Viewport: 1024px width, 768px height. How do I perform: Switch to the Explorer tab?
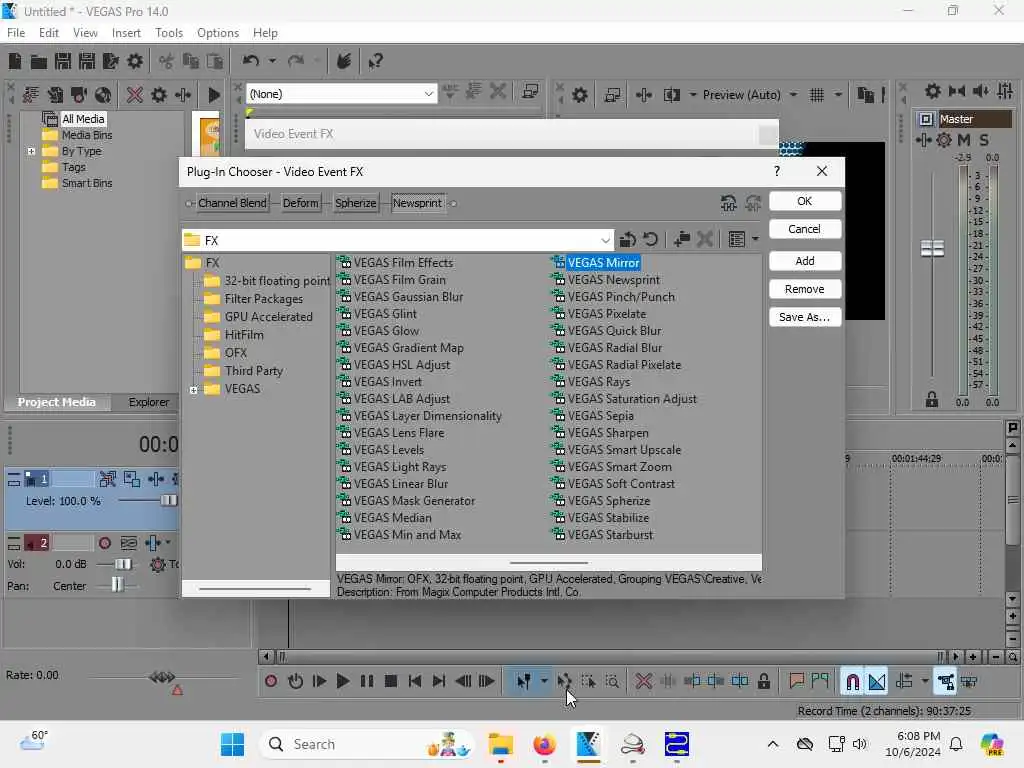click(148, 402)
